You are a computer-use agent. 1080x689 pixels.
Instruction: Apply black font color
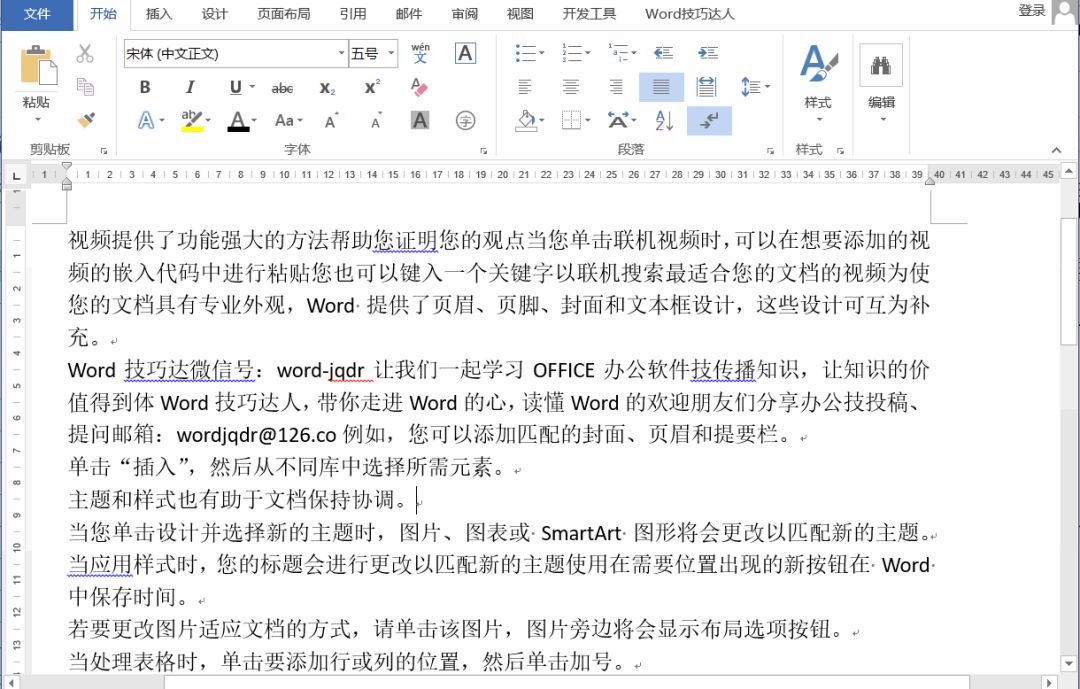point(238,121)
